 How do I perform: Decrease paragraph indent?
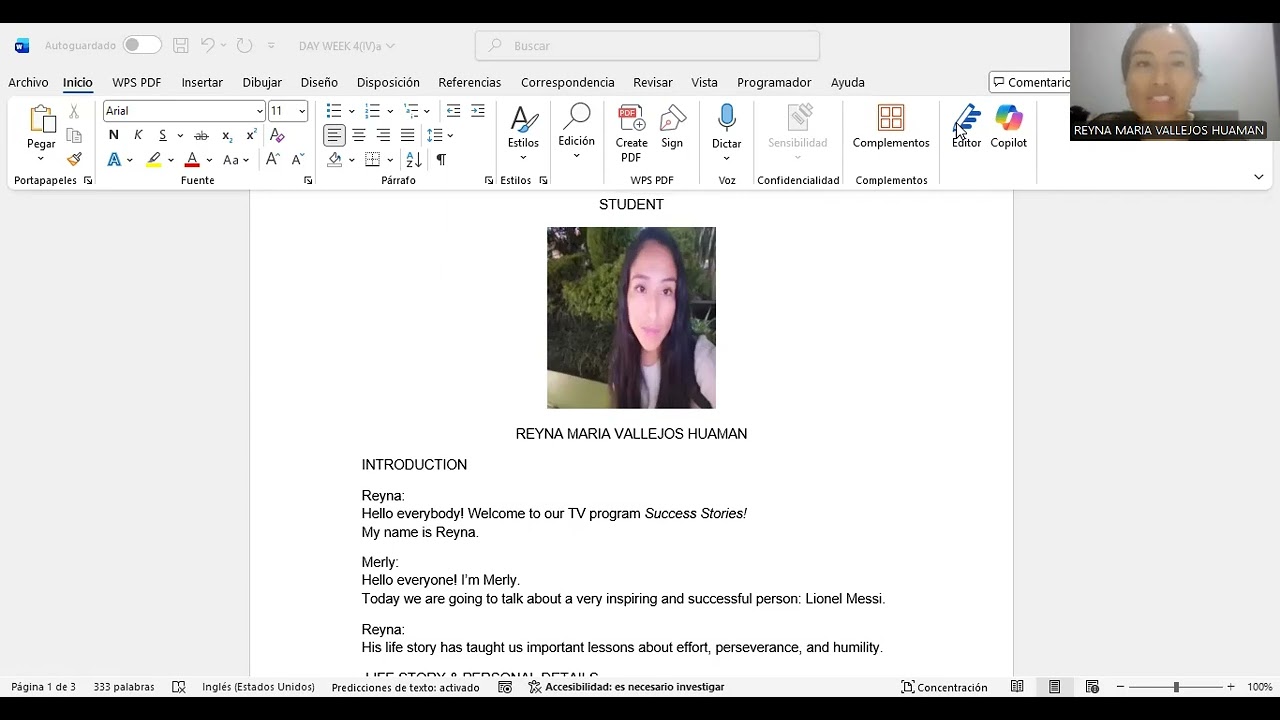453,111
